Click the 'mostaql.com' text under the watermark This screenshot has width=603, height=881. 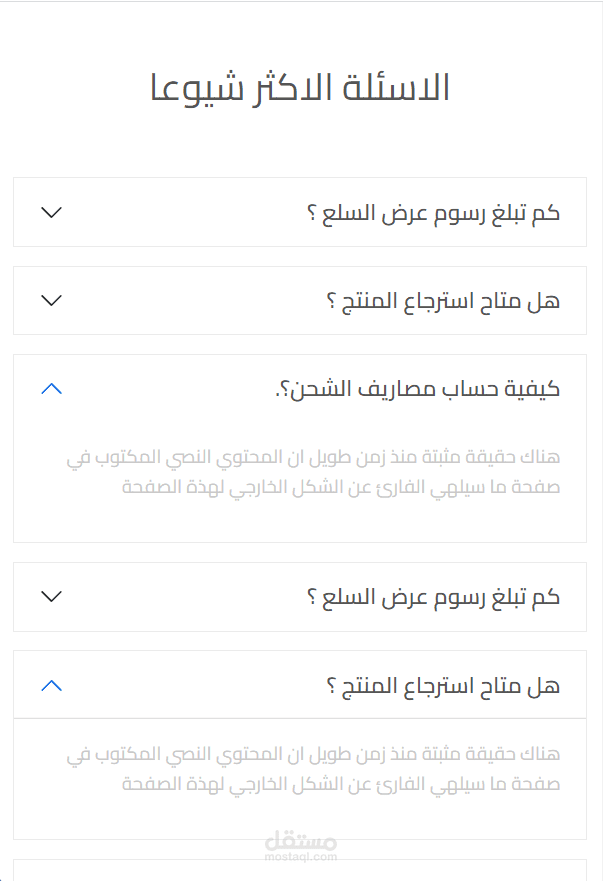click(x=301, y=856)
